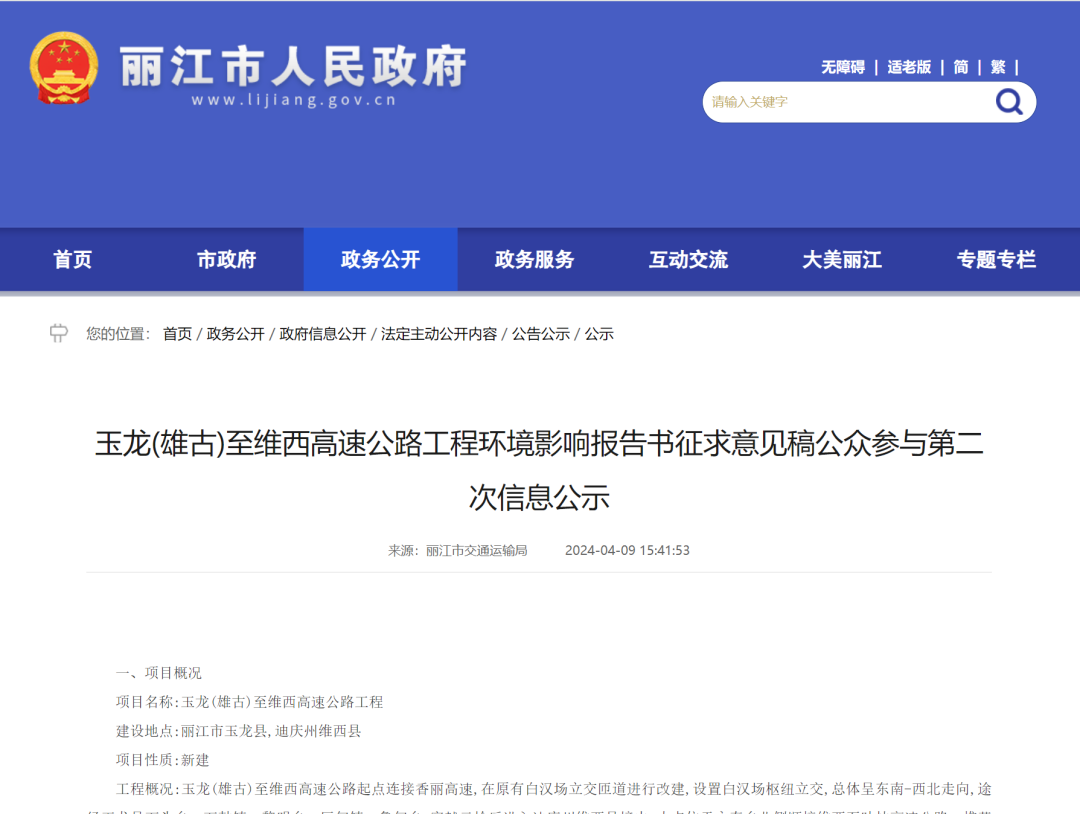Open the 无障碍 accessibility mode link

tap(842, 67)
